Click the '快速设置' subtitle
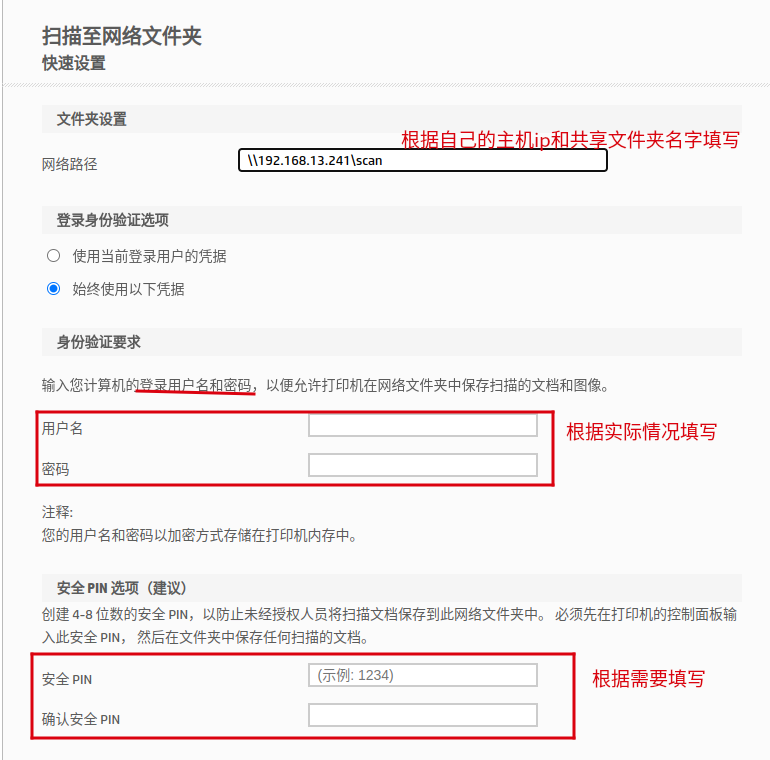The width and height of the screenshot is (770, 760). tap(74, 63)
